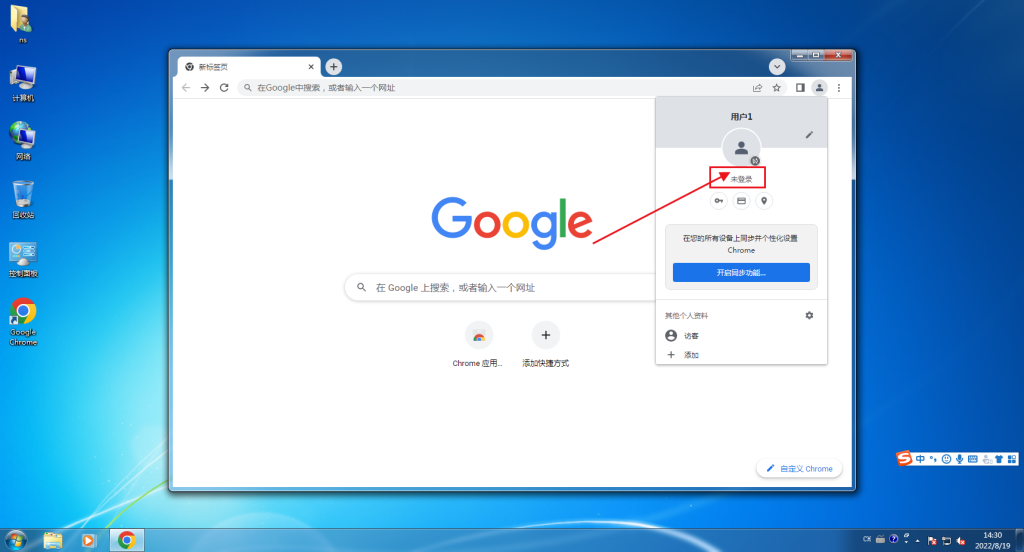
Task: Toggle the side panel icon
Action: pyautogui.click(x=800, y=88)
